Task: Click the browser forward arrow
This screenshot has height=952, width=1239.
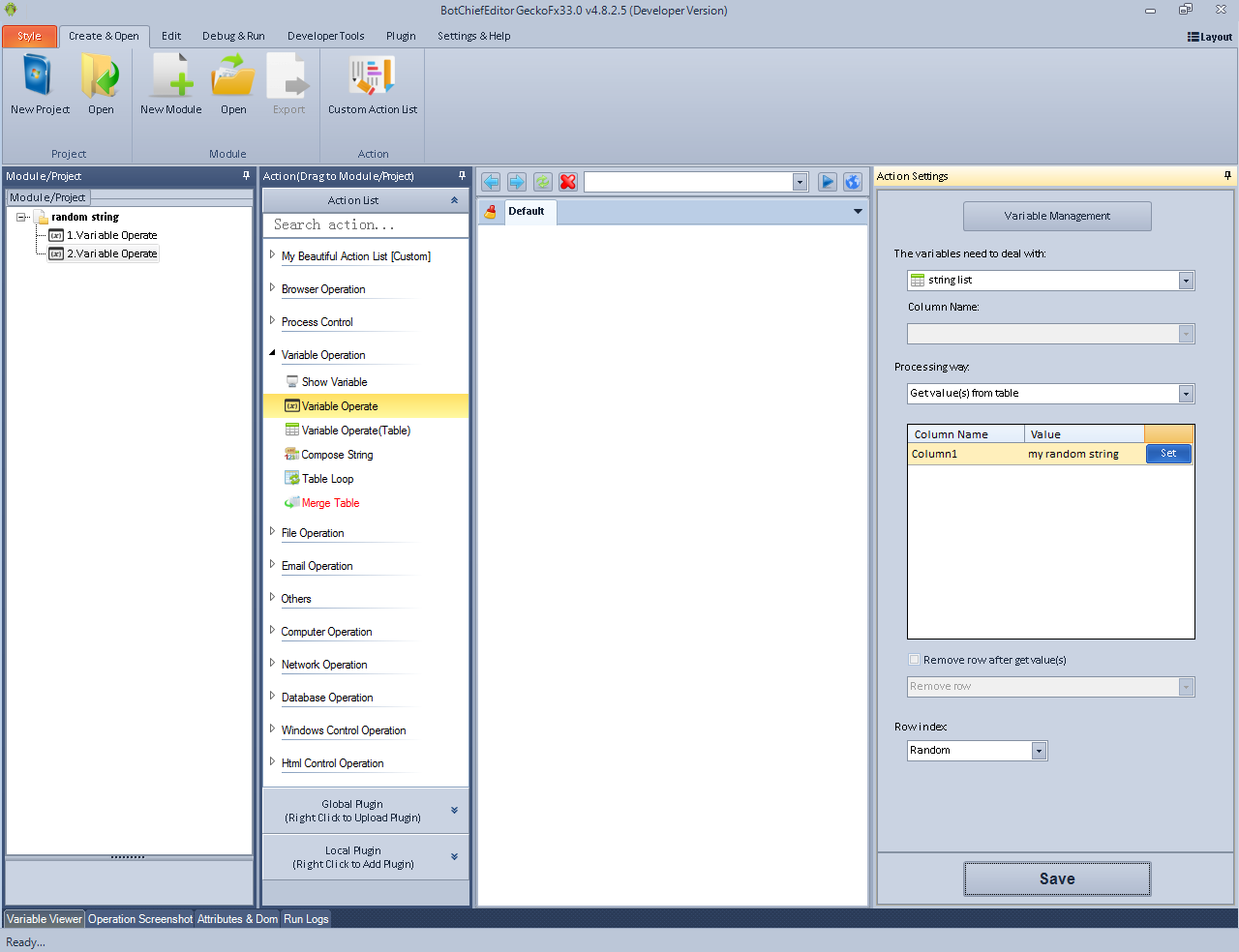Action: pyautogui.click(x=517, y=182)
